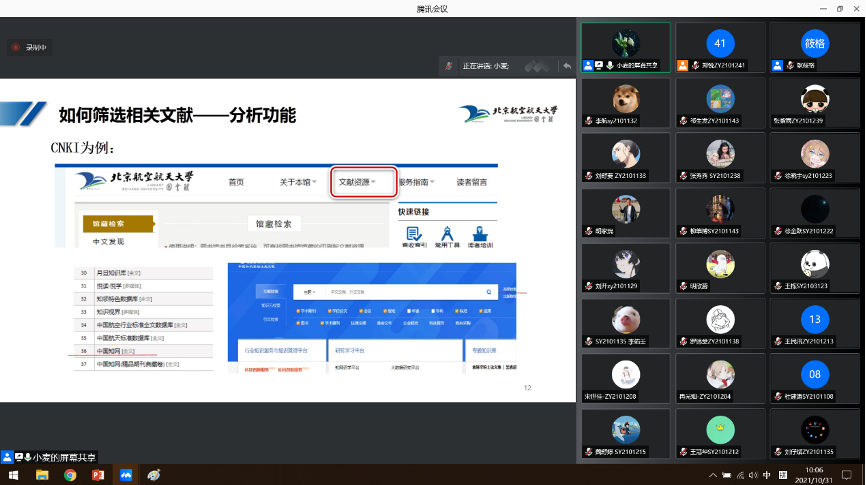Click the recording indicator in the top-left corner

click(x=28, y=47)
